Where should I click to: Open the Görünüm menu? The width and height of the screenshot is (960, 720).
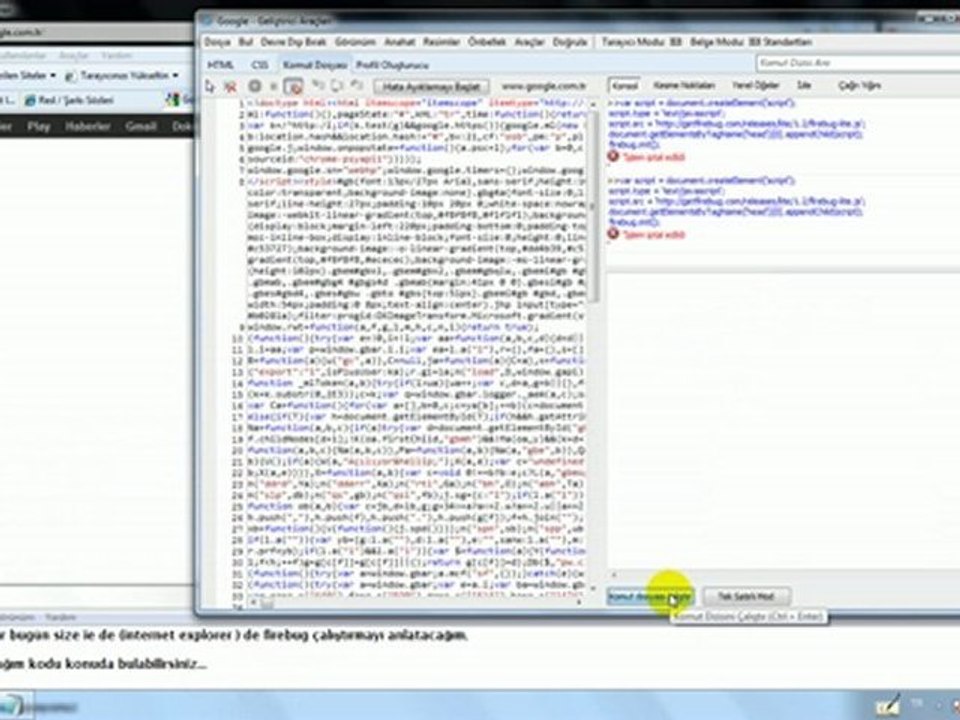[354, 42]
